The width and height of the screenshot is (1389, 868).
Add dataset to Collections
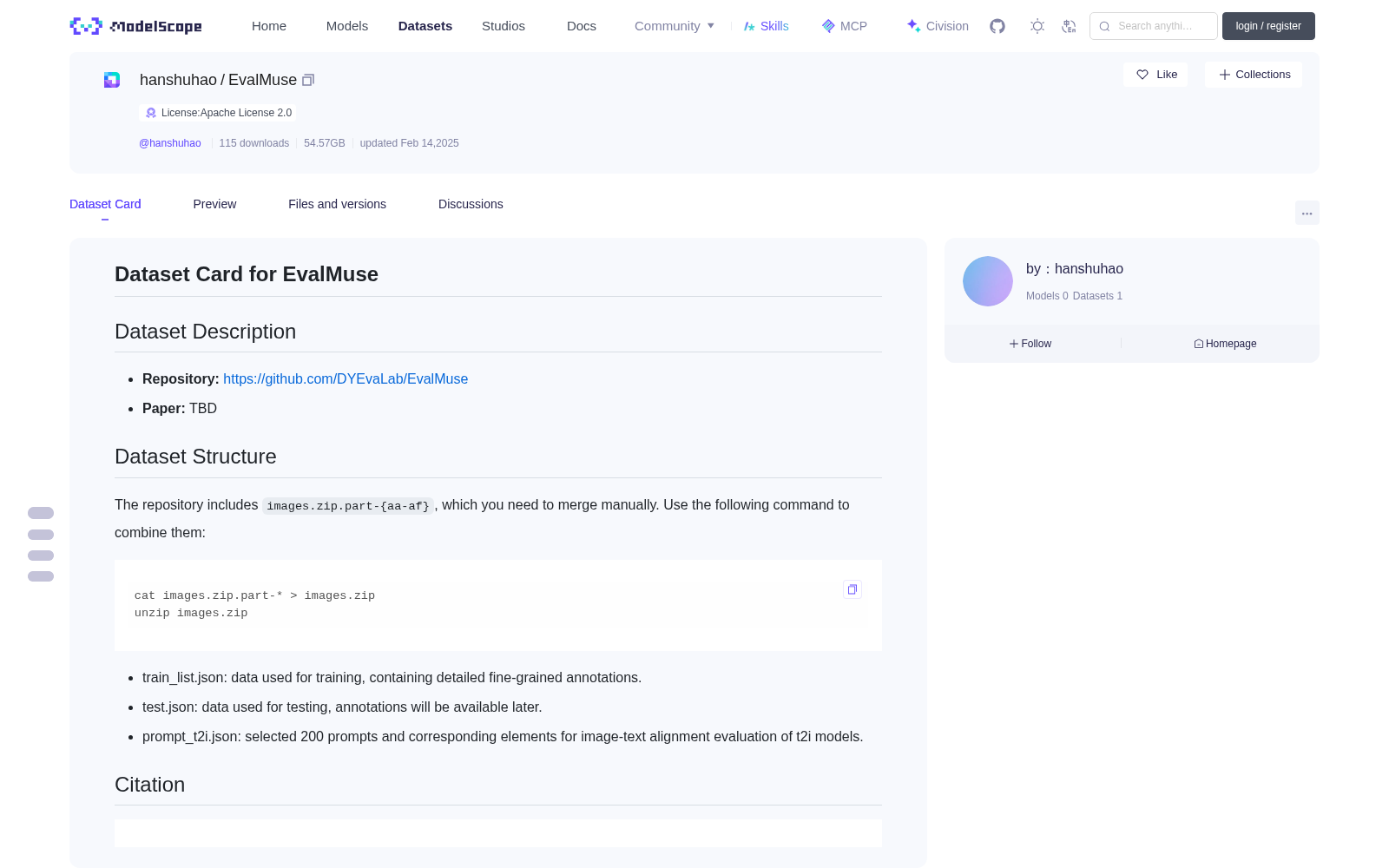click(1254, 75)
